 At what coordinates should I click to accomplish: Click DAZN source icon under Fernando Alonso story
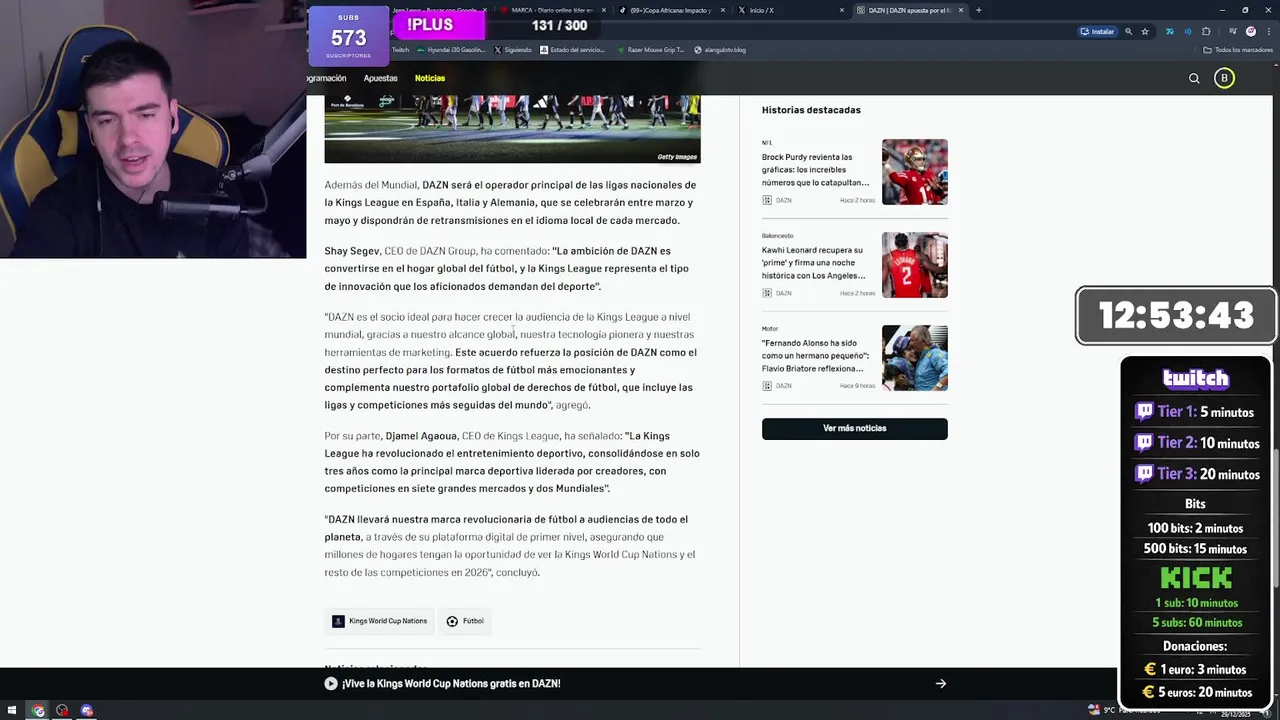click(x=767, y=386)
